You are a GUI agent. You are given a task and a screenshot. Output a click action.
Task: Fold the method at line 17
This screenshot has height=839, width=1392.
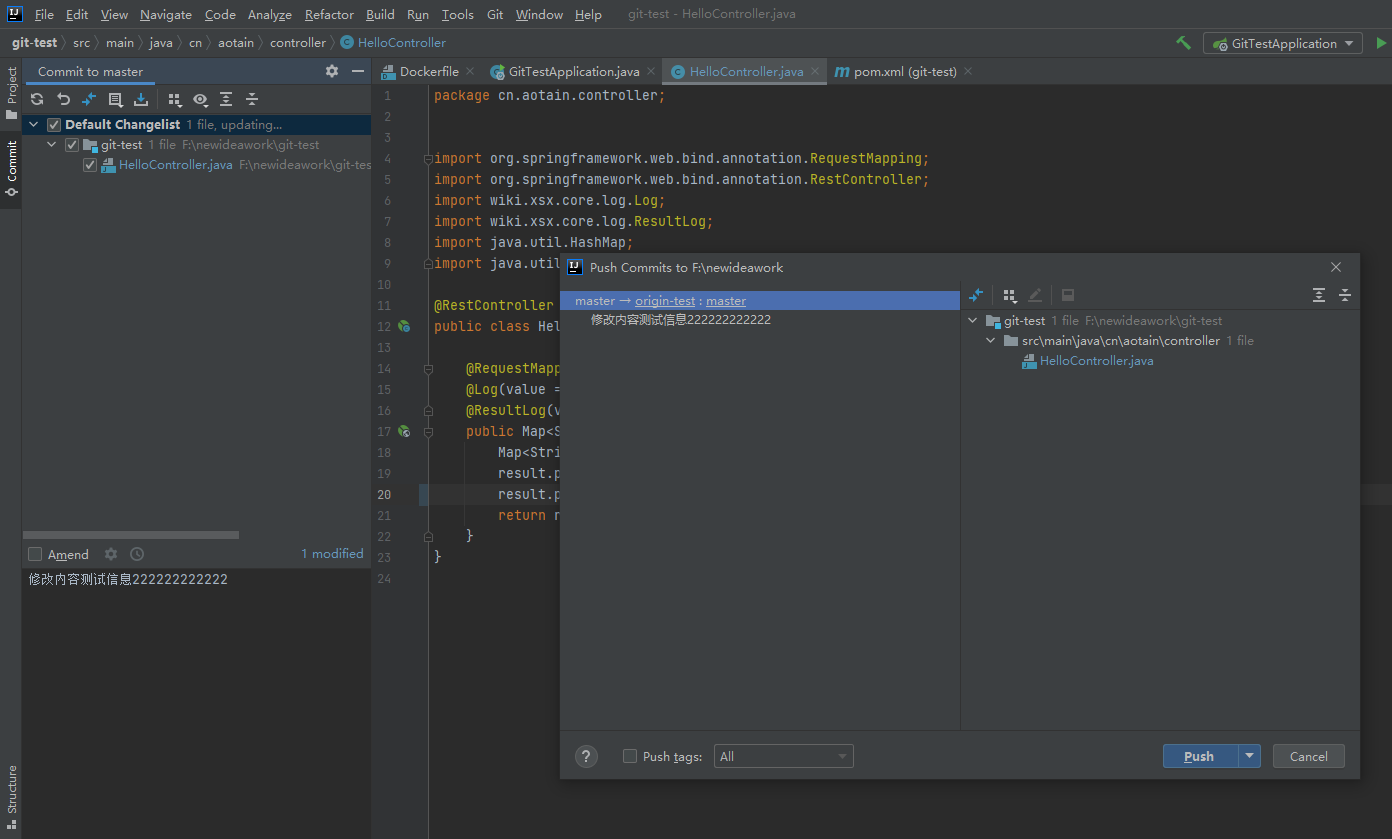coord(427,432)
